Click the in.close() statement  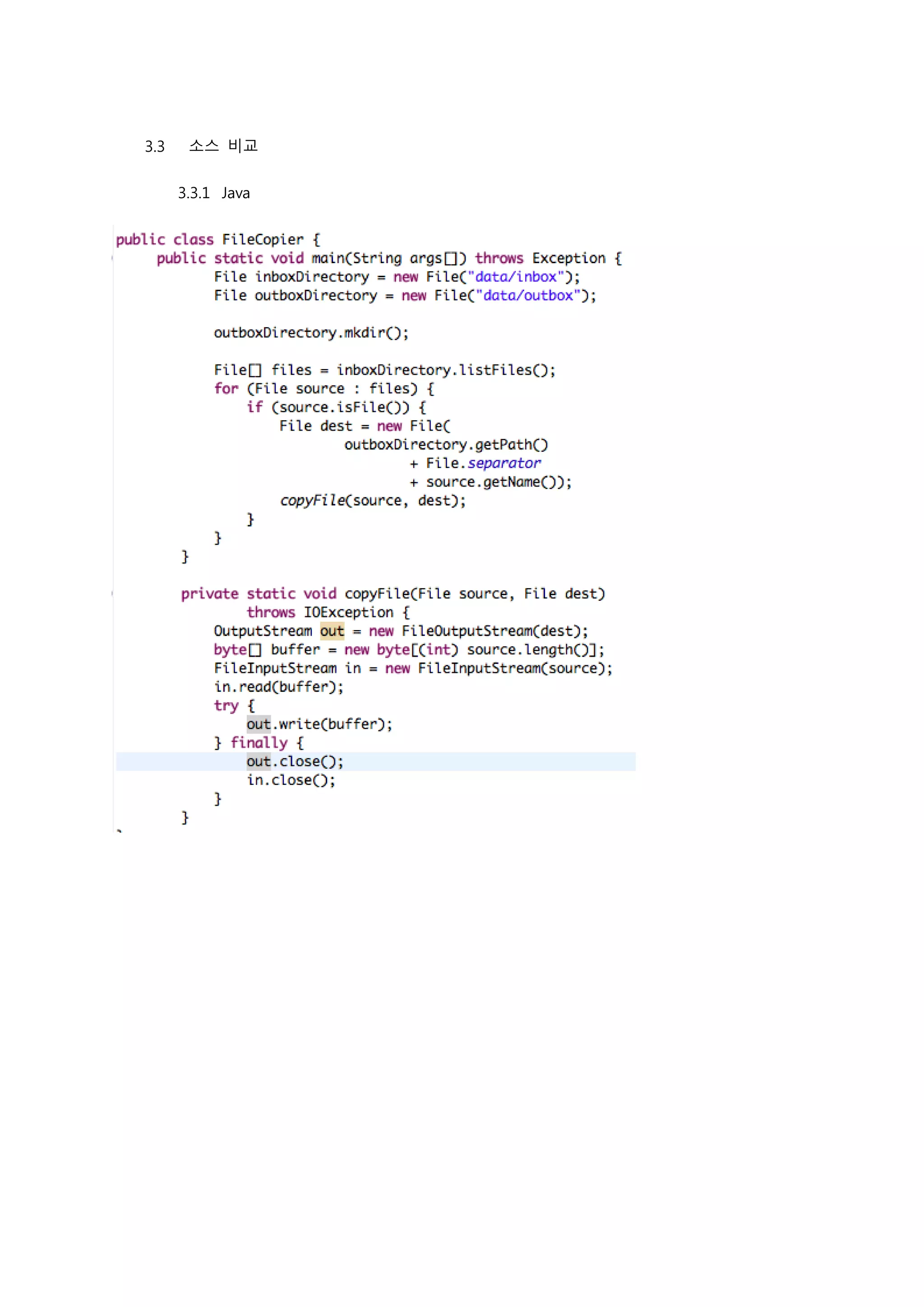click(x=291, y=780)
